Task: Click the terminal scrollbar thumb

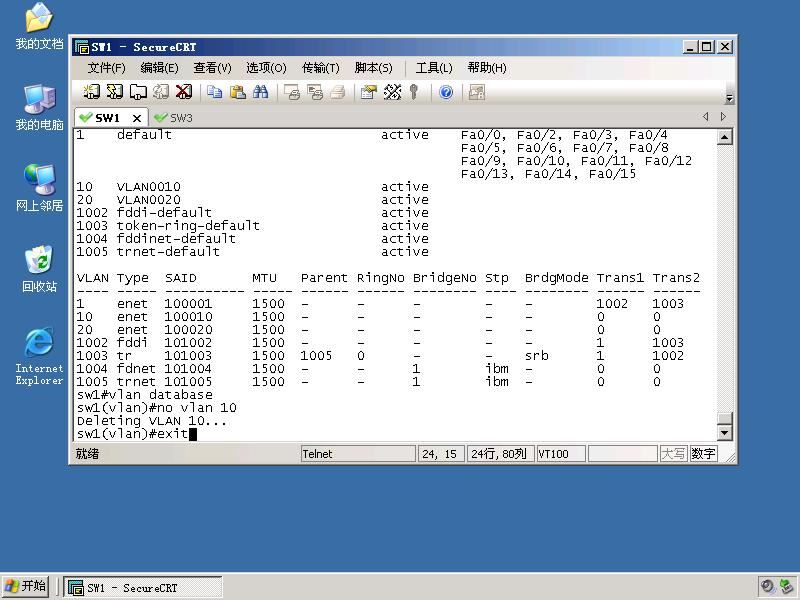Action: [x=725, y=418]
